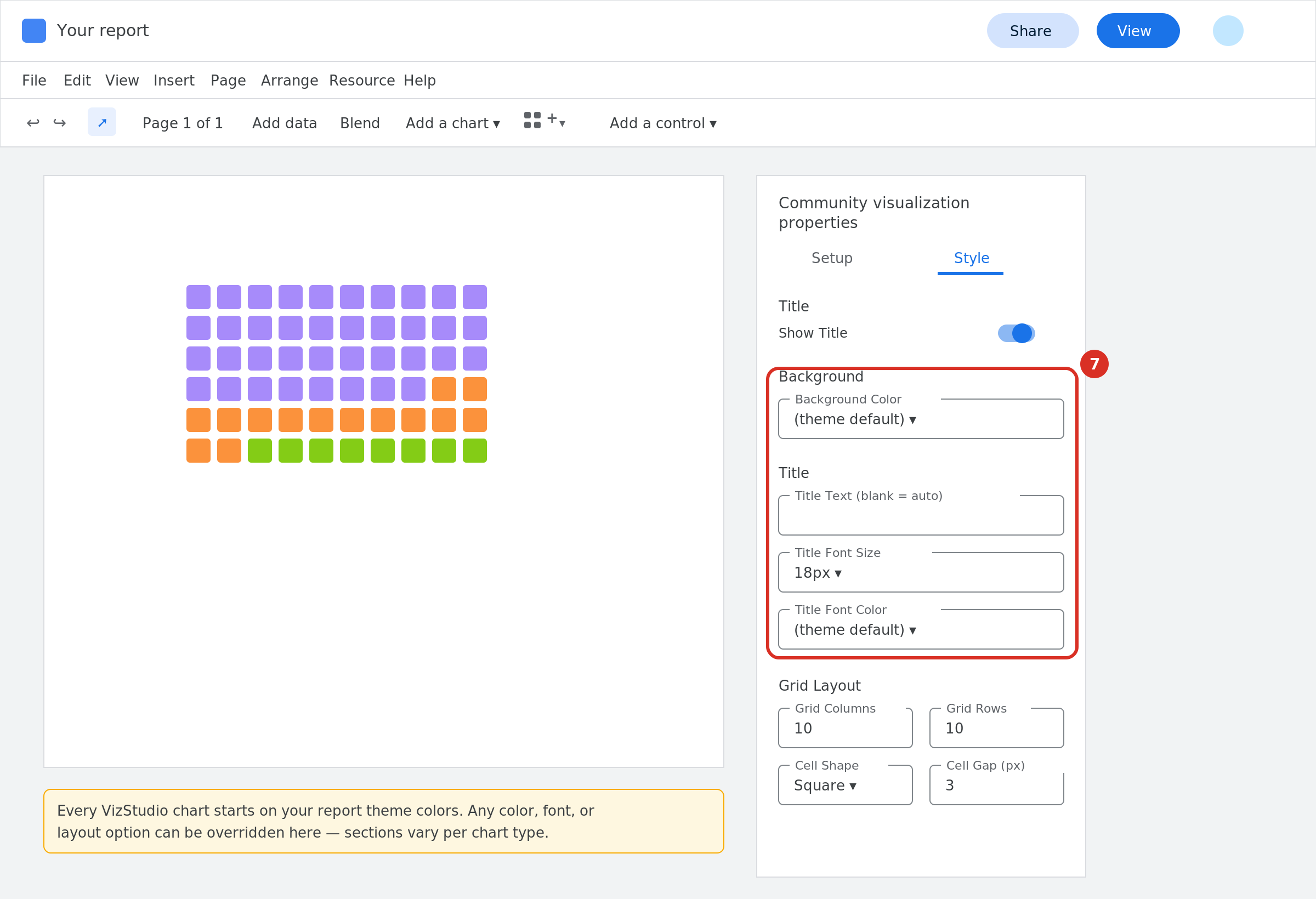Viewport: 1316px width, 899px height.
Task: Click the Title Text input field
Action: coord(921,515)
